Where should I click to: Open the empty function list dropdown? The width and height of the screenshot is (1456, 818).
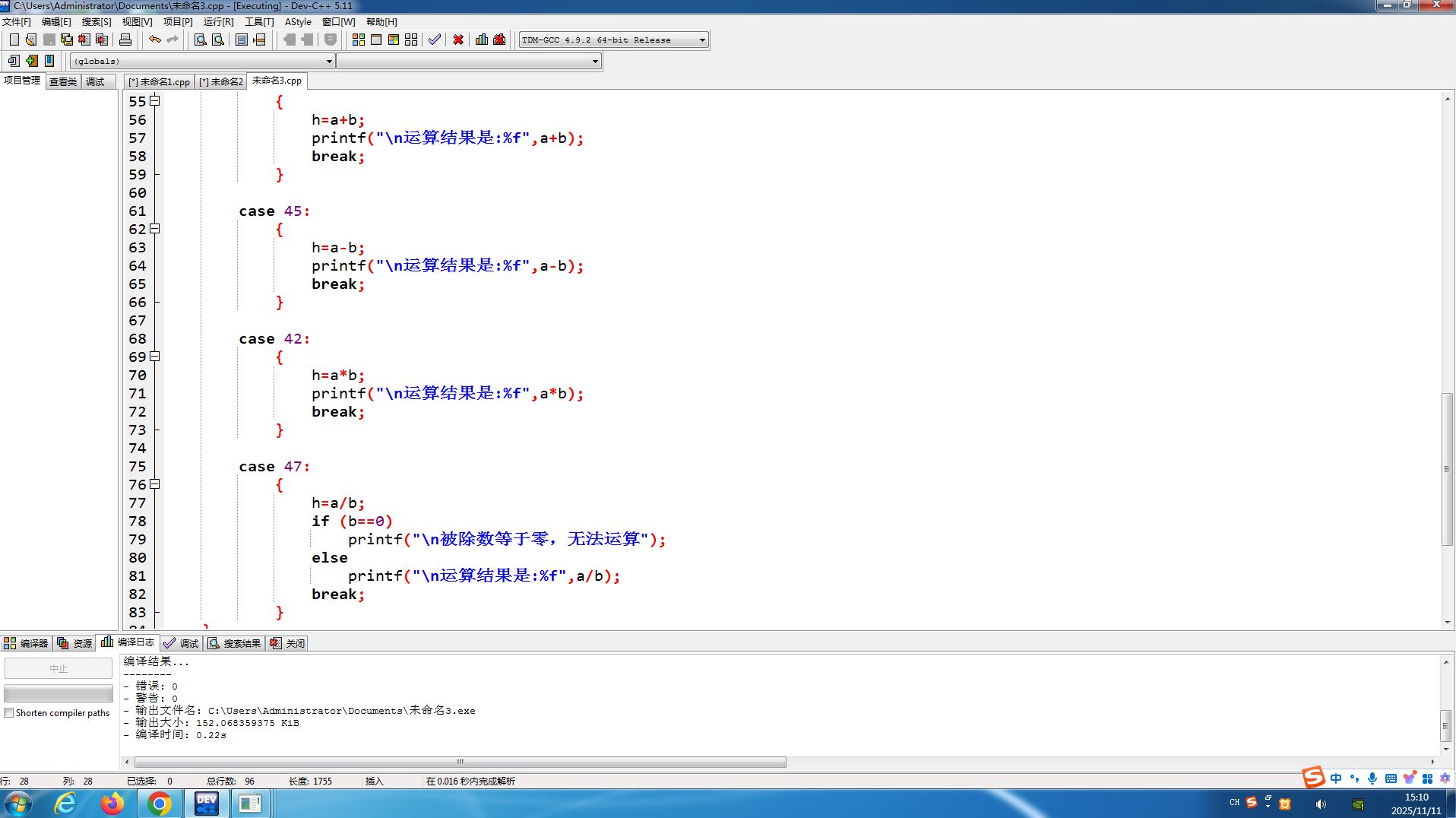point(469,61)
